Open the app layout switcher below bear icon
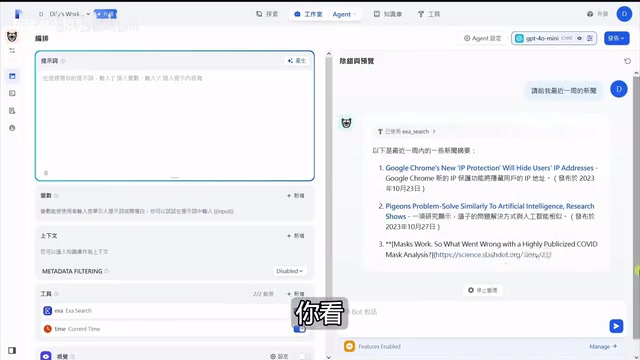Viewport: 640px width, 360px height. pos(12,51)
